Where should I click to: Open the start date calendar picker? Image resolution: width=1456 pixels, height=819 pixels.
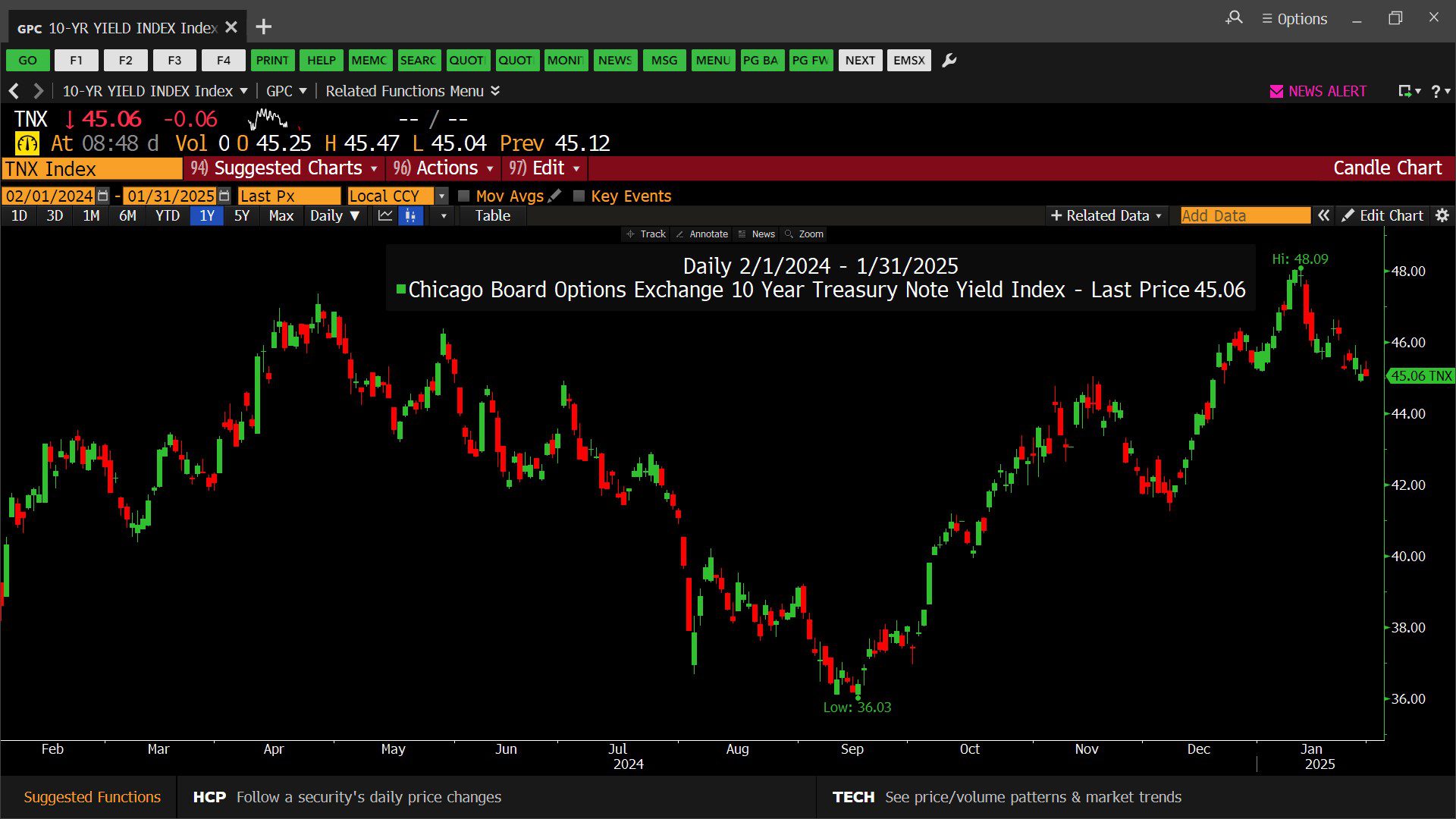(x=103, y=196)
